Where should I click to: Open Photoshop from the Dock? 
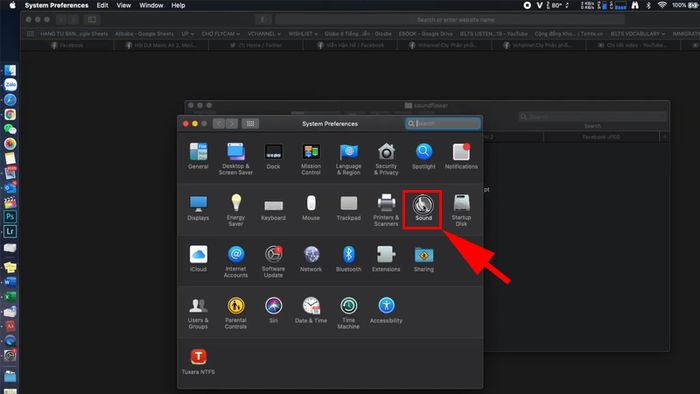[x=10, y=217]
